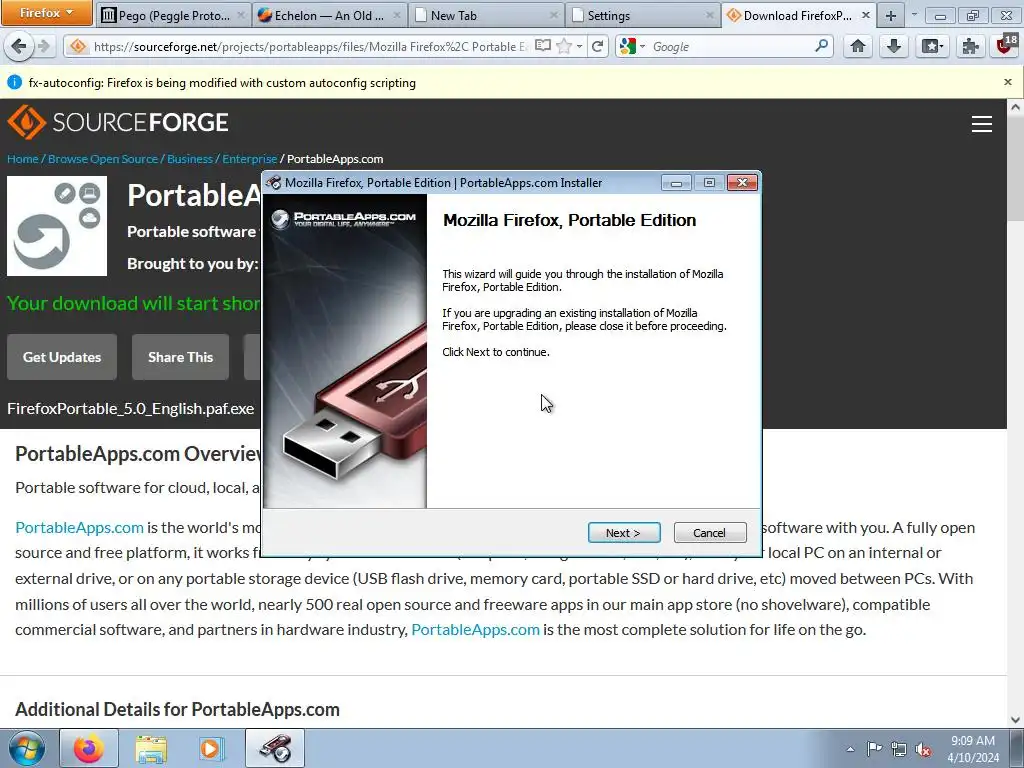Click the blue info icon in notification bar

[x=14, y=82]
